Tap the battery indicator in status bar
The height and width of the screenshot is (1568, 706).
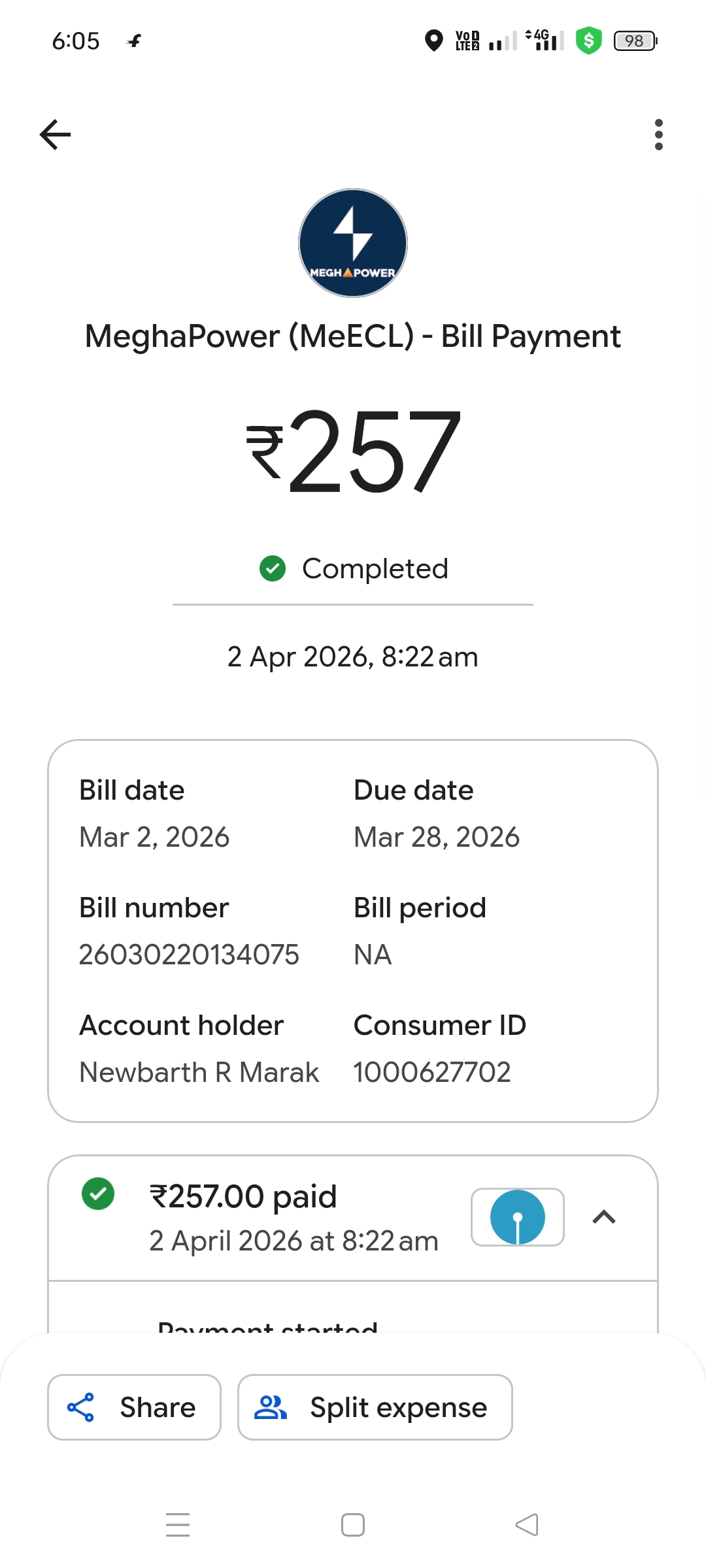tap(635, 41)
